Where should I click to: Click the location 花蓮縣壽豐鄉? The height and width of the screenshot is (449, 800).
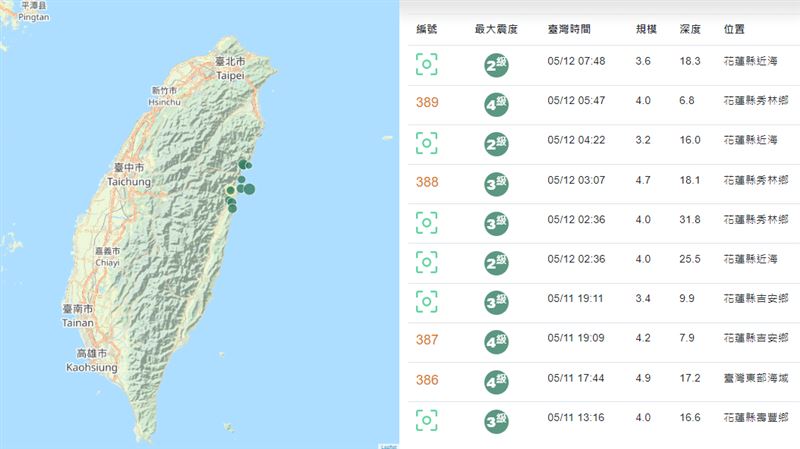point(756,417)
